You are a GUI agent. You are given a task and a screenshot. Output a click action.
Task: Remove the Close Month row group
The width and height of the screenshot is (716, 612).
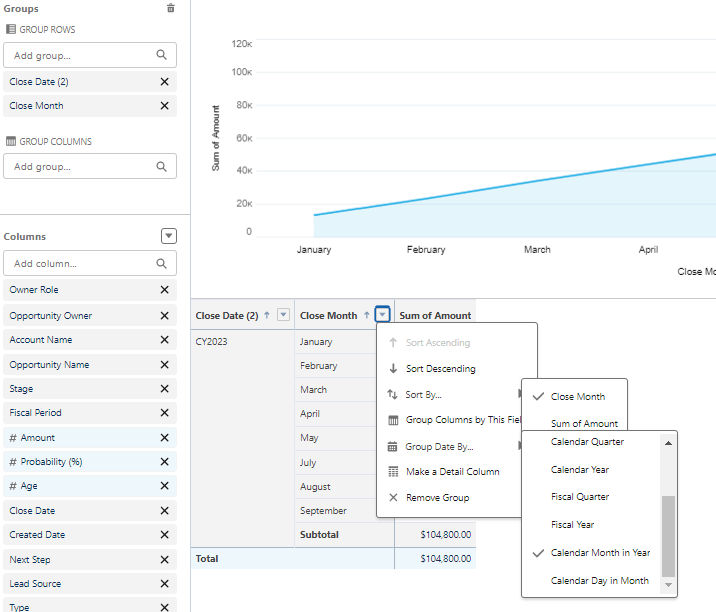[164, 106]
